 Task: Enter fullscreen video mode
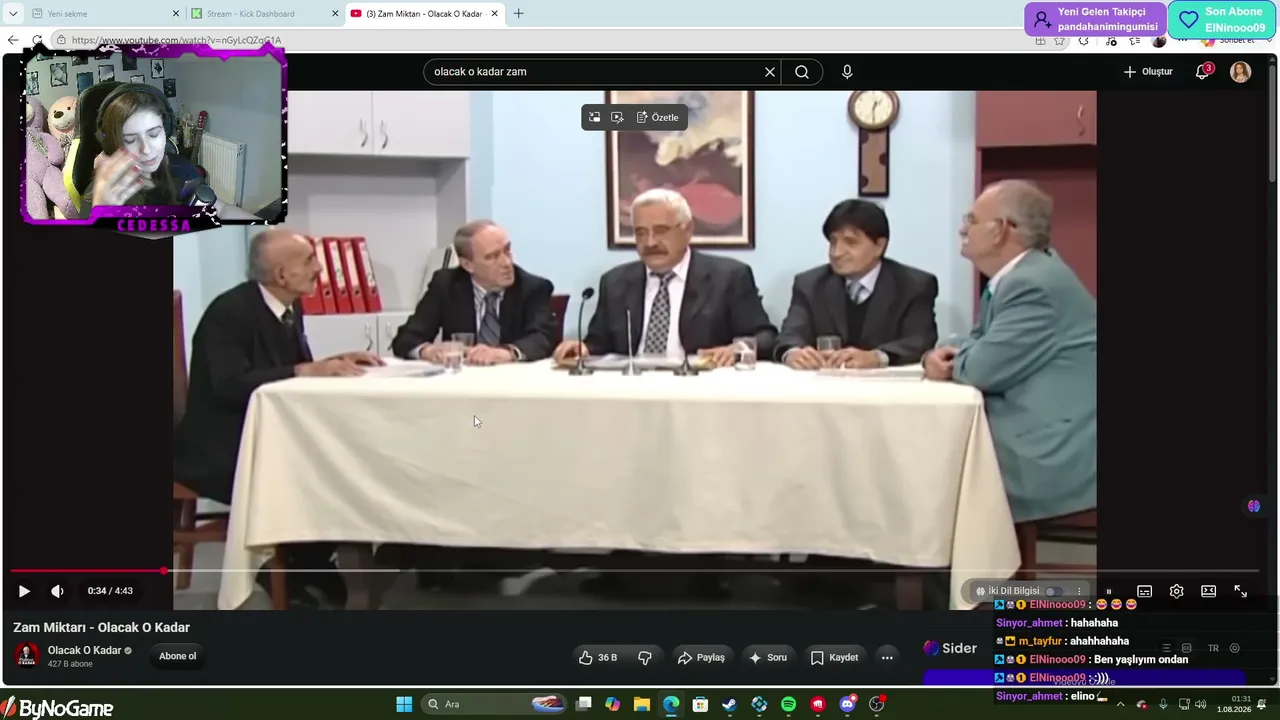pyautogui.click(x=1240, y=591)
